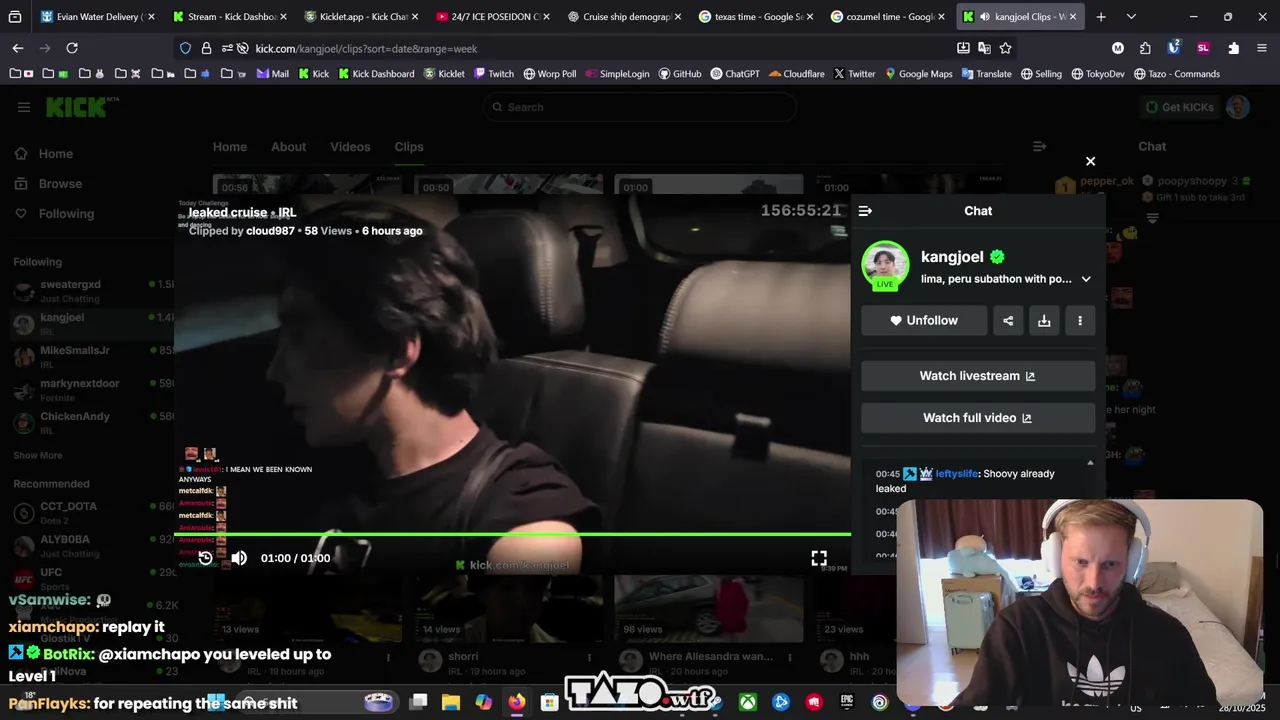Bookmark this page with the star

1005,48
